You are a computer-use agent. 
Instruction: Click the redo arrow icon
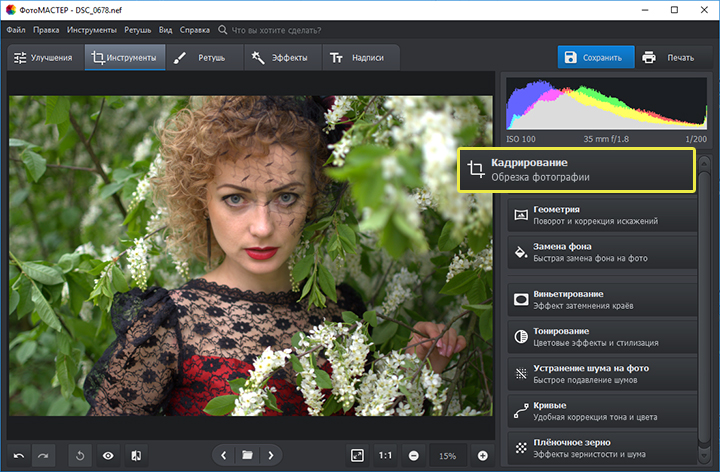tap(45, 455)
